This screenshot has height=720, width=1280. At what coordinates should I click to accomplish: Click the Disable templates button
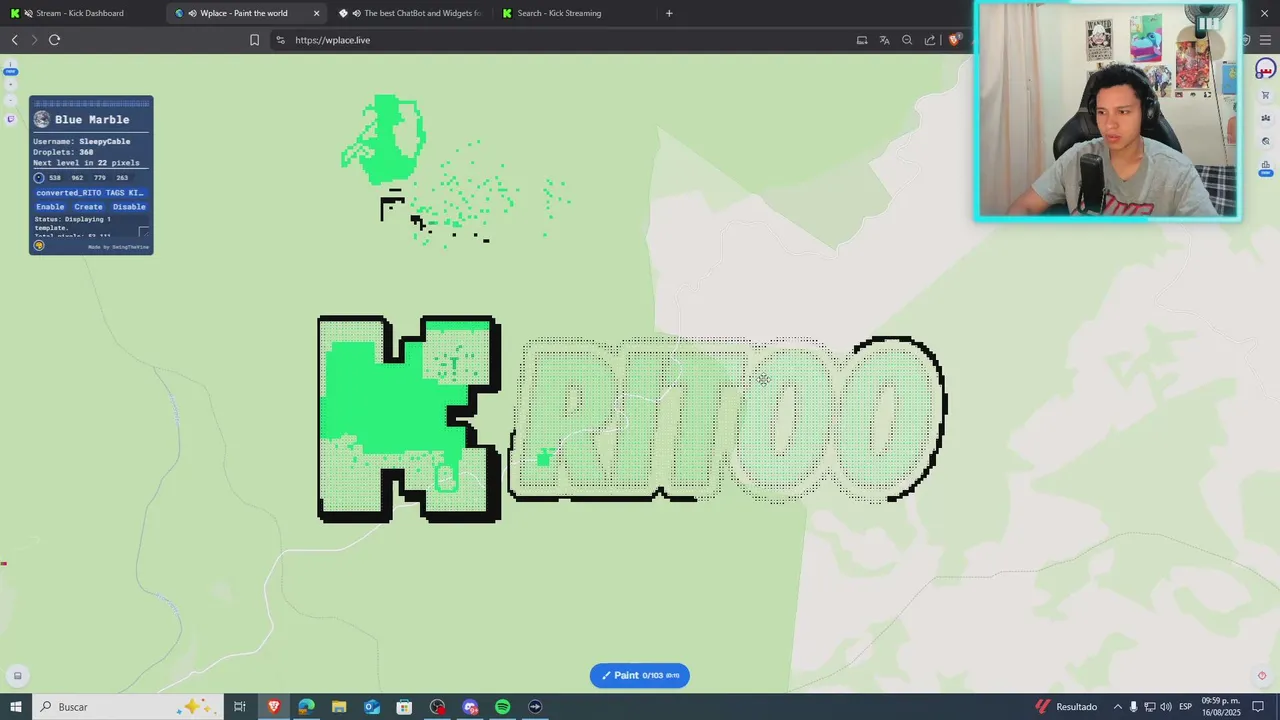tap(129, 207)
